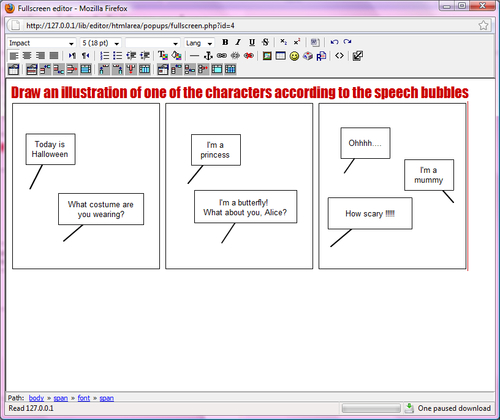The width and height of the screenshot is (500, 420).
Task: Open the font size 5 (18 pt) dropdown
Action: pyautogui.click(x=100, y=43)
